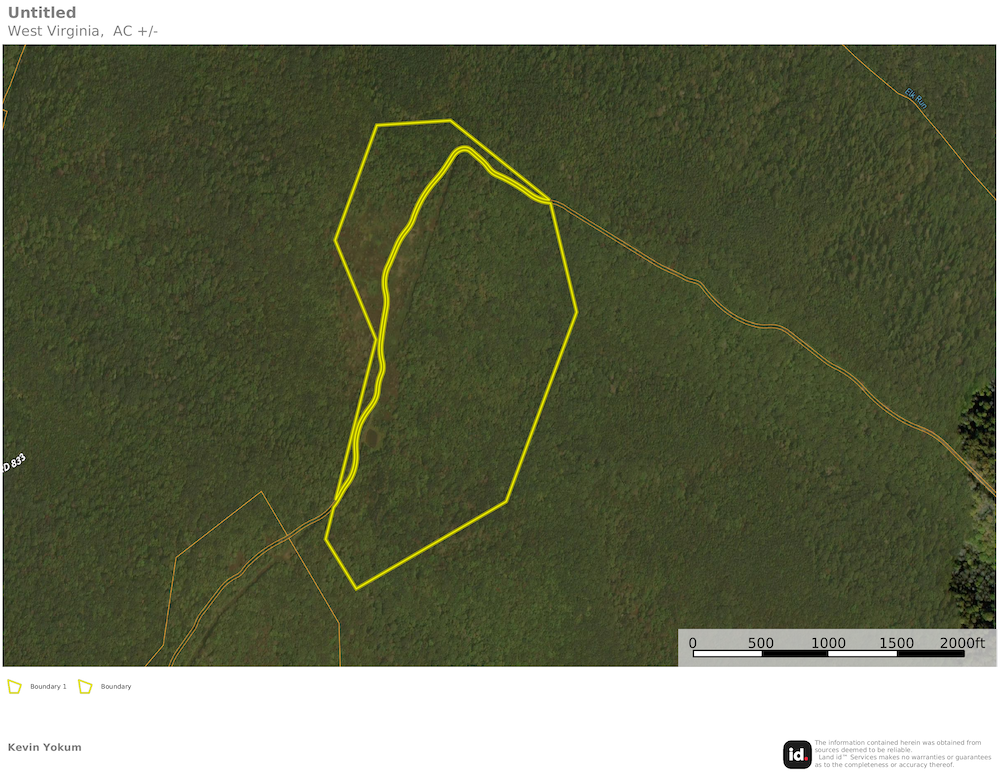This screenshot has width=1000, height=773.
Task: Click the "Untitled" map title
Action: [x=42, y=13]
